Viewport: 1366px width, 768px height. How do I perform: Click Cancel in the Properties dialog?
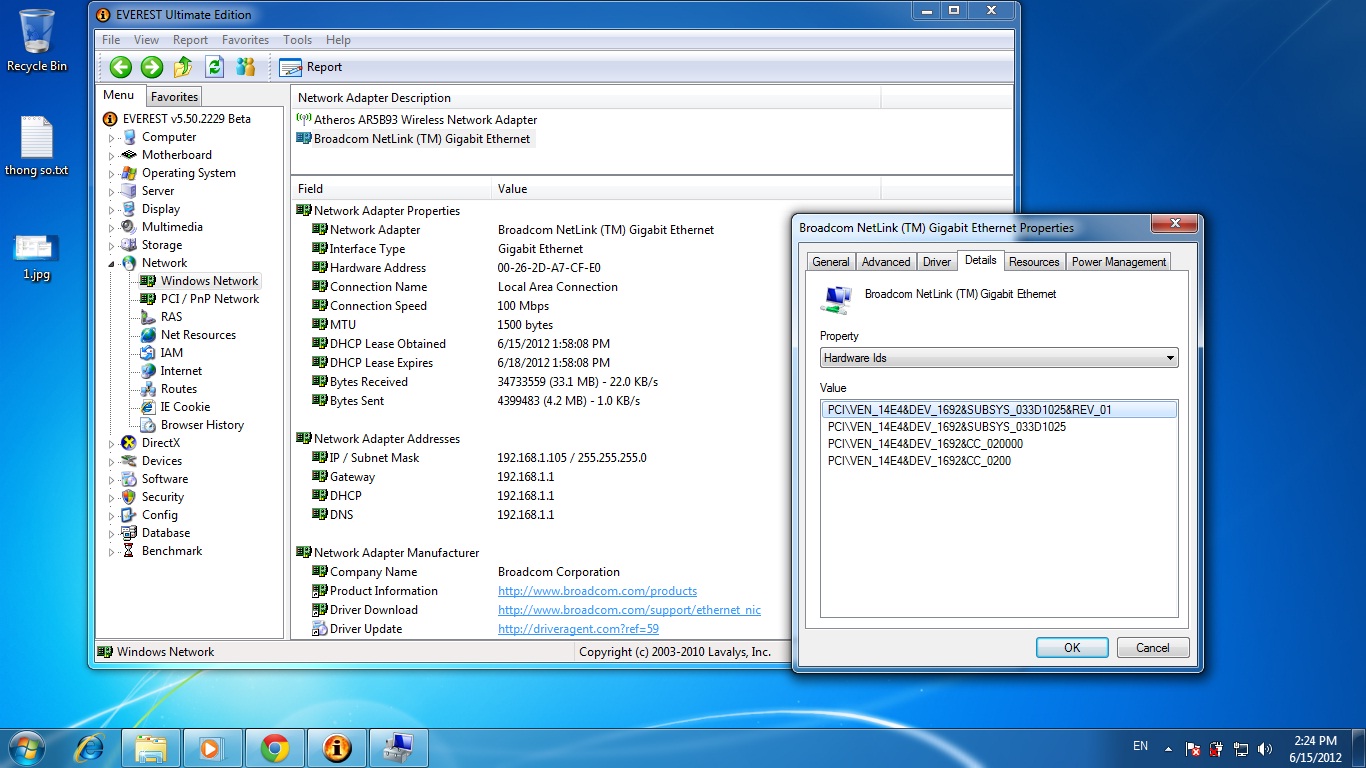(1153, 648)
